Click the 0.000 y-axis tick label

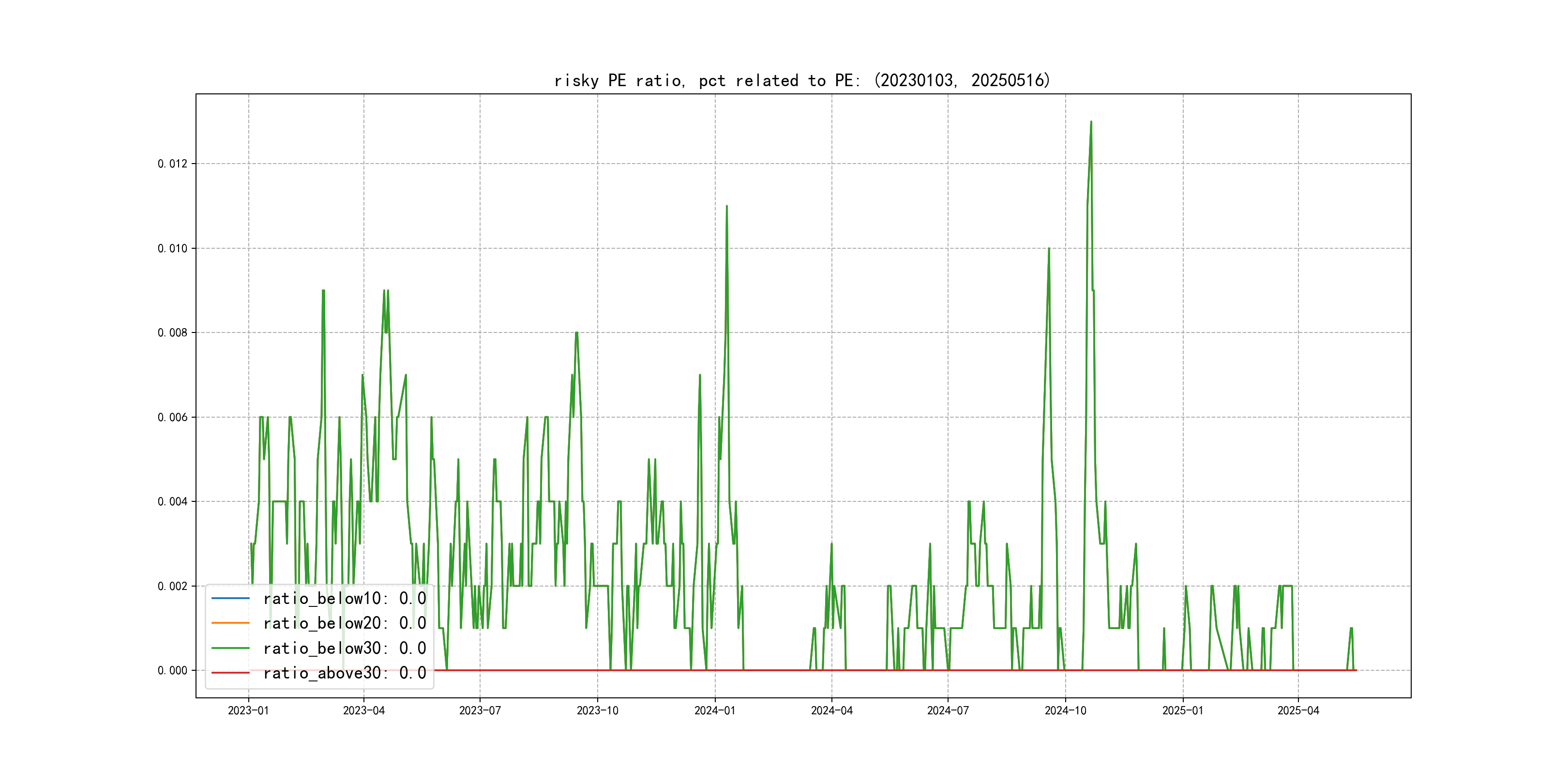172,670
